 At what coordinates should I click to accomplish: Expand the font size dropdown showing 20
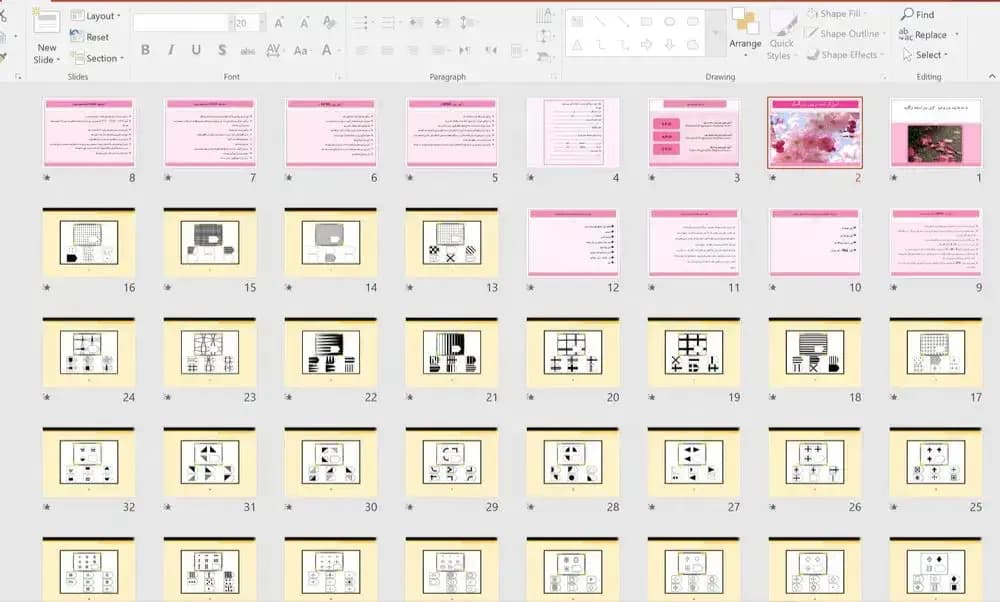(262, 23)
